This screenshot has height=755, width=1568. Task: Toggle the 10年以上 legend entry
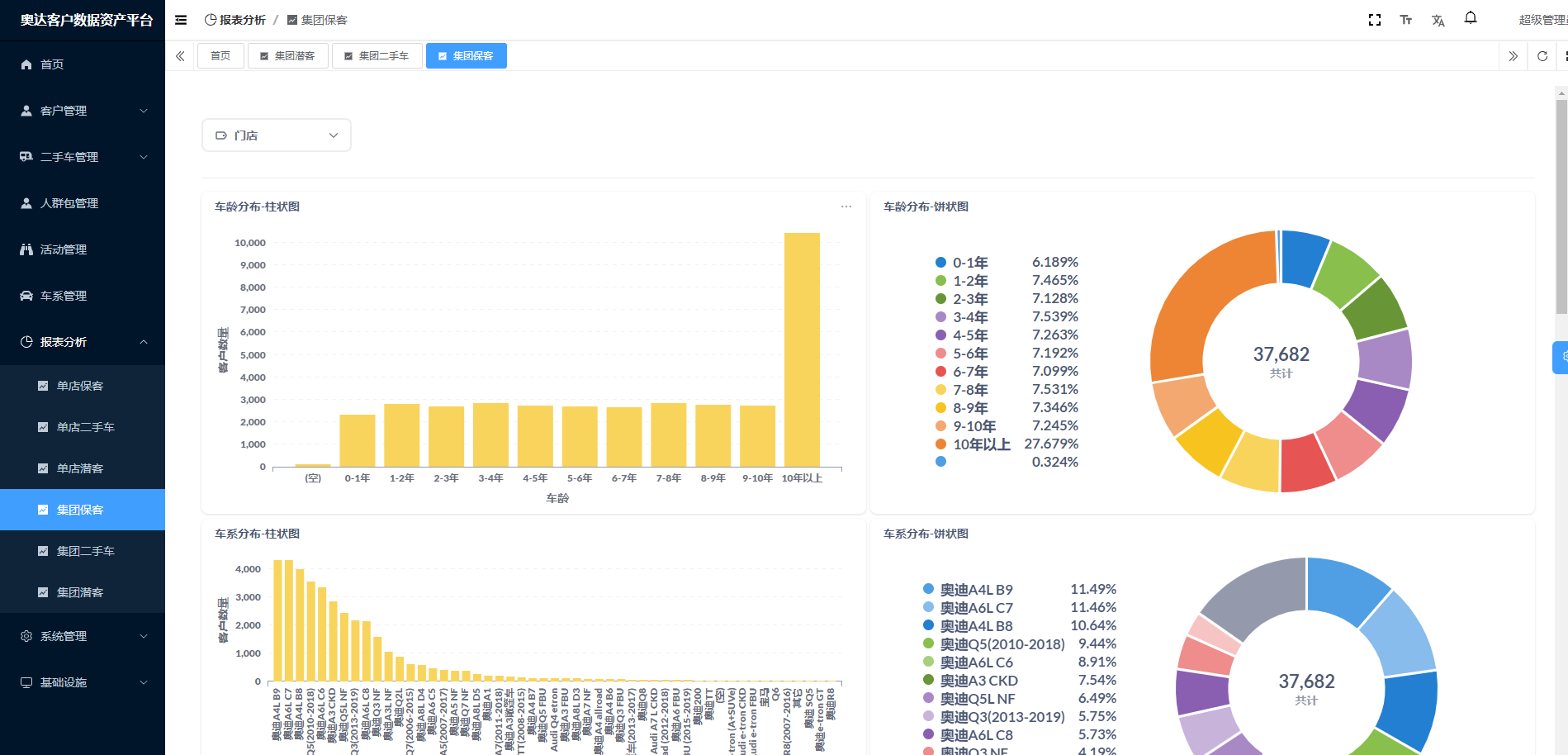point(1006,444)
